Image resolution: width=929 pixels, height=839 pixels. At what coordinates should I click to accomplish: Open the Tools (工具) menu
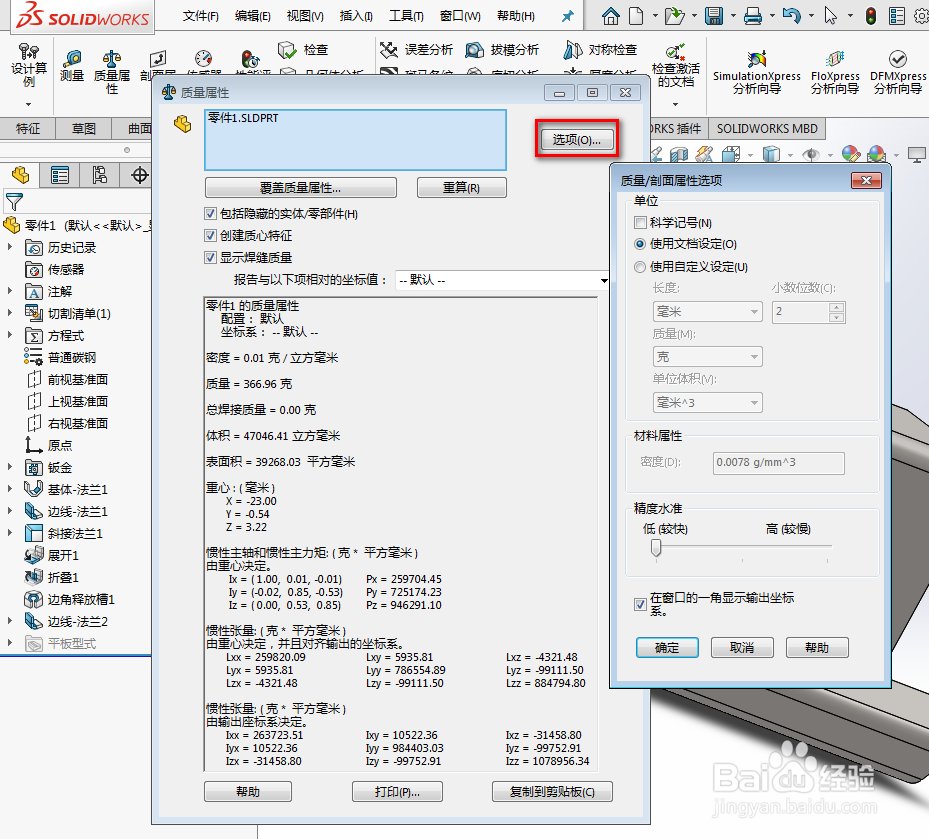tap(406, 16)
